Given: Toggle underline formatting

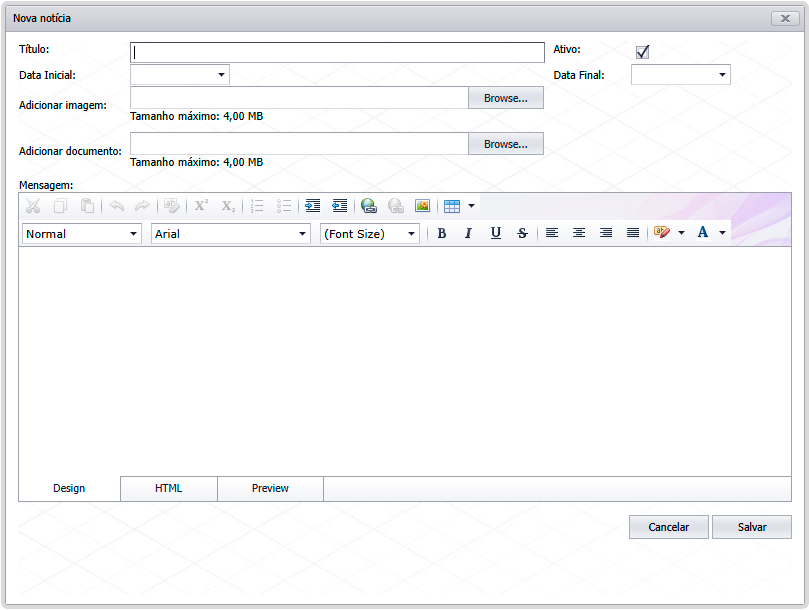Looking at the screenshot, I should point(496,233).
